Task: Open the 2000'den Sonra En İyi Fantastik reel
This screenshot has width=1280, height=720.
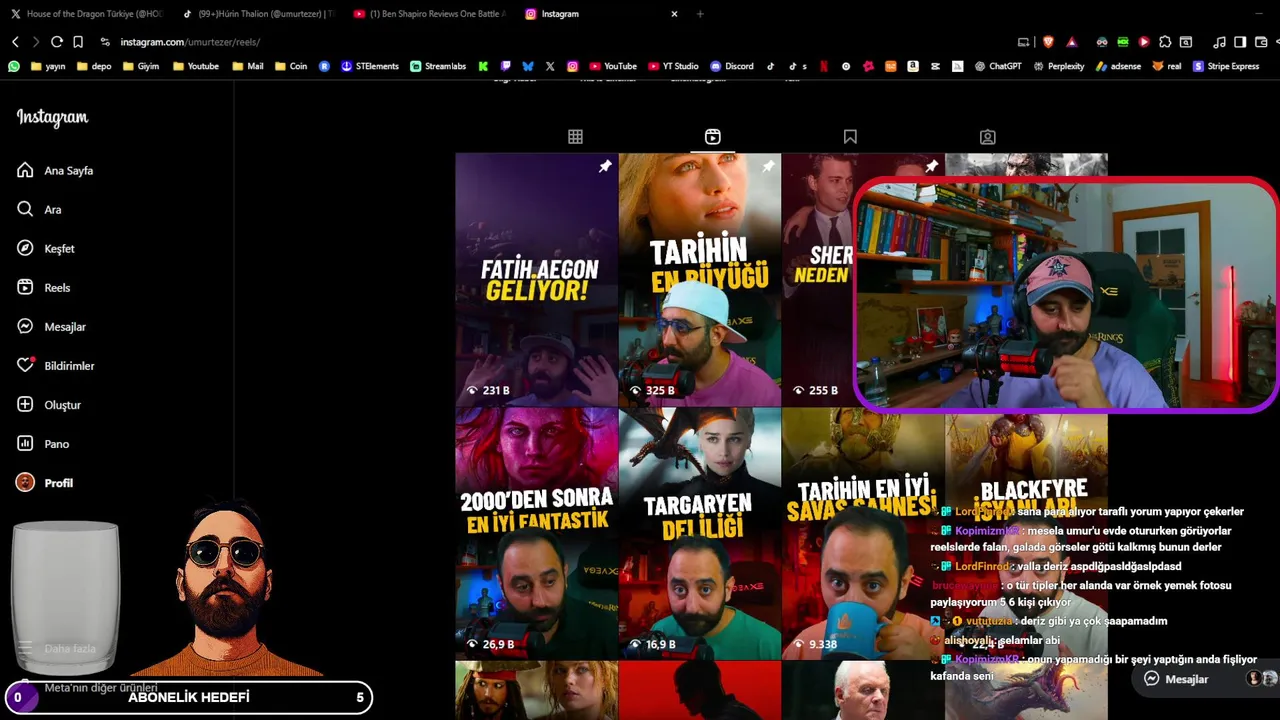Action: coord(536,534)
